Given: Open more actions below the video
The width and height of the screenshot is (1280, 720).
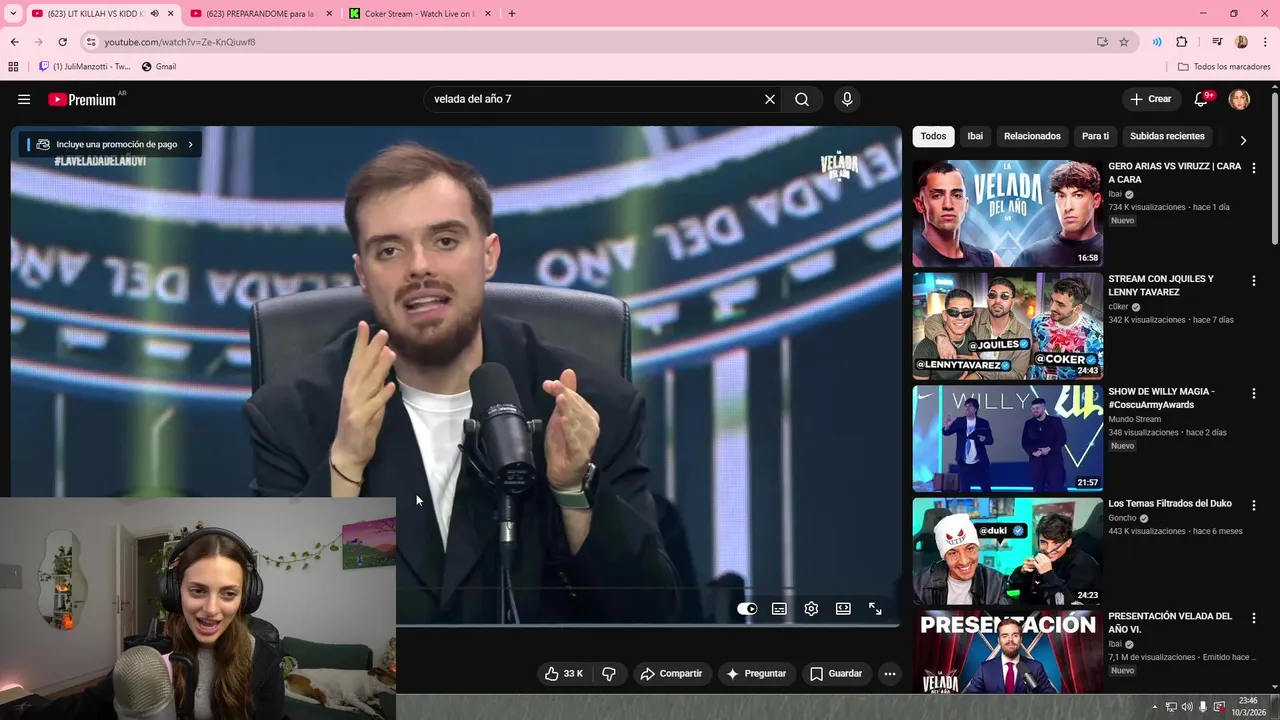Looking at the screenshot, I should point(890,674).
